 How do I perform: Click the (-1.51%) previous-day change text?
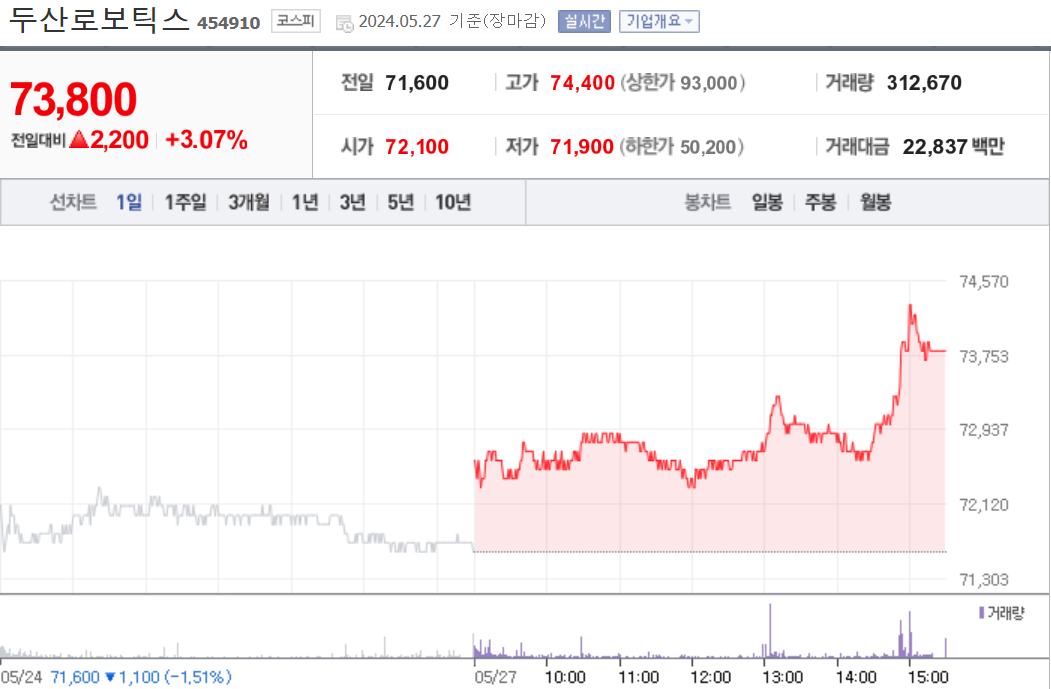[x=197, y=677]
